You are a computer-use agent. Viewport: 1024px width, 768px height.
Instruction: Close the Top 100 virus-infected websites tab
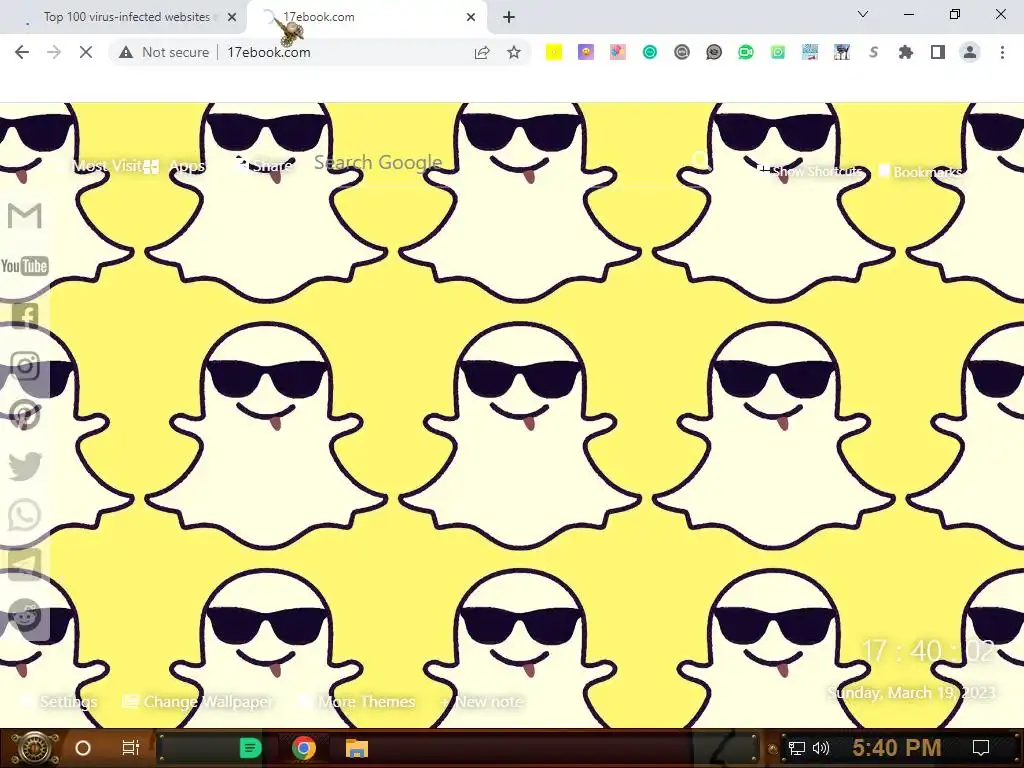pyautogui.click(x=232, y=17)
